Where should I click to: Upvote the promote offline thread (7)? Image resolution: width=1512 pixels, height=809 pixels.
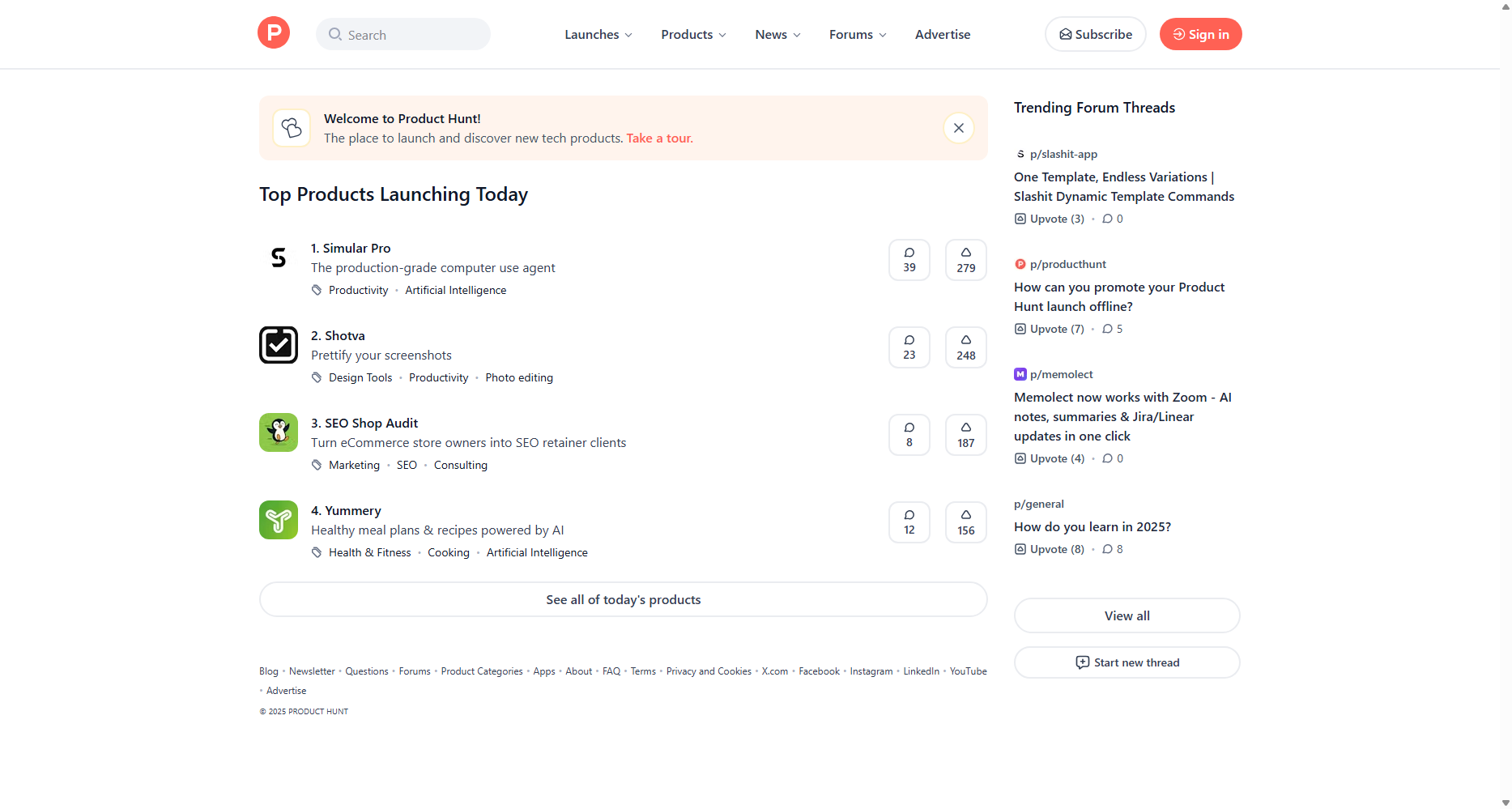click(x=1049, y=329)
